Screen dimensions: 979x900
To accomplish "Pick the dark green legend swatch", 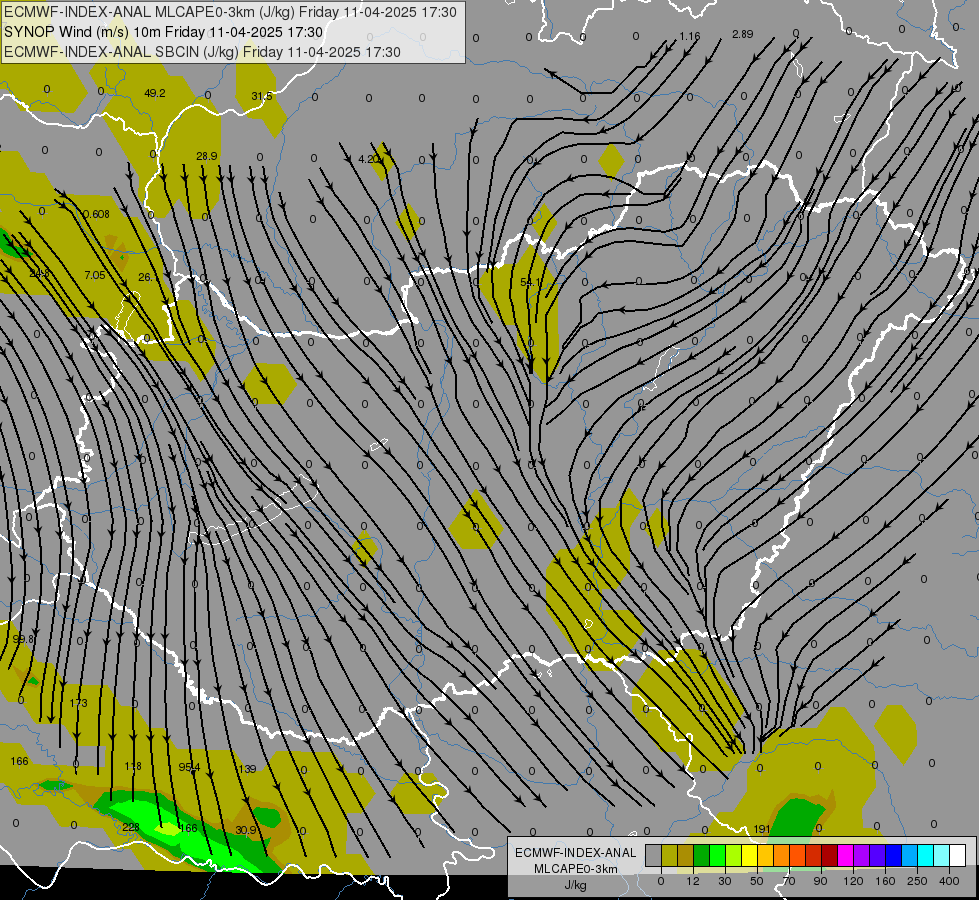I will 702,855.
